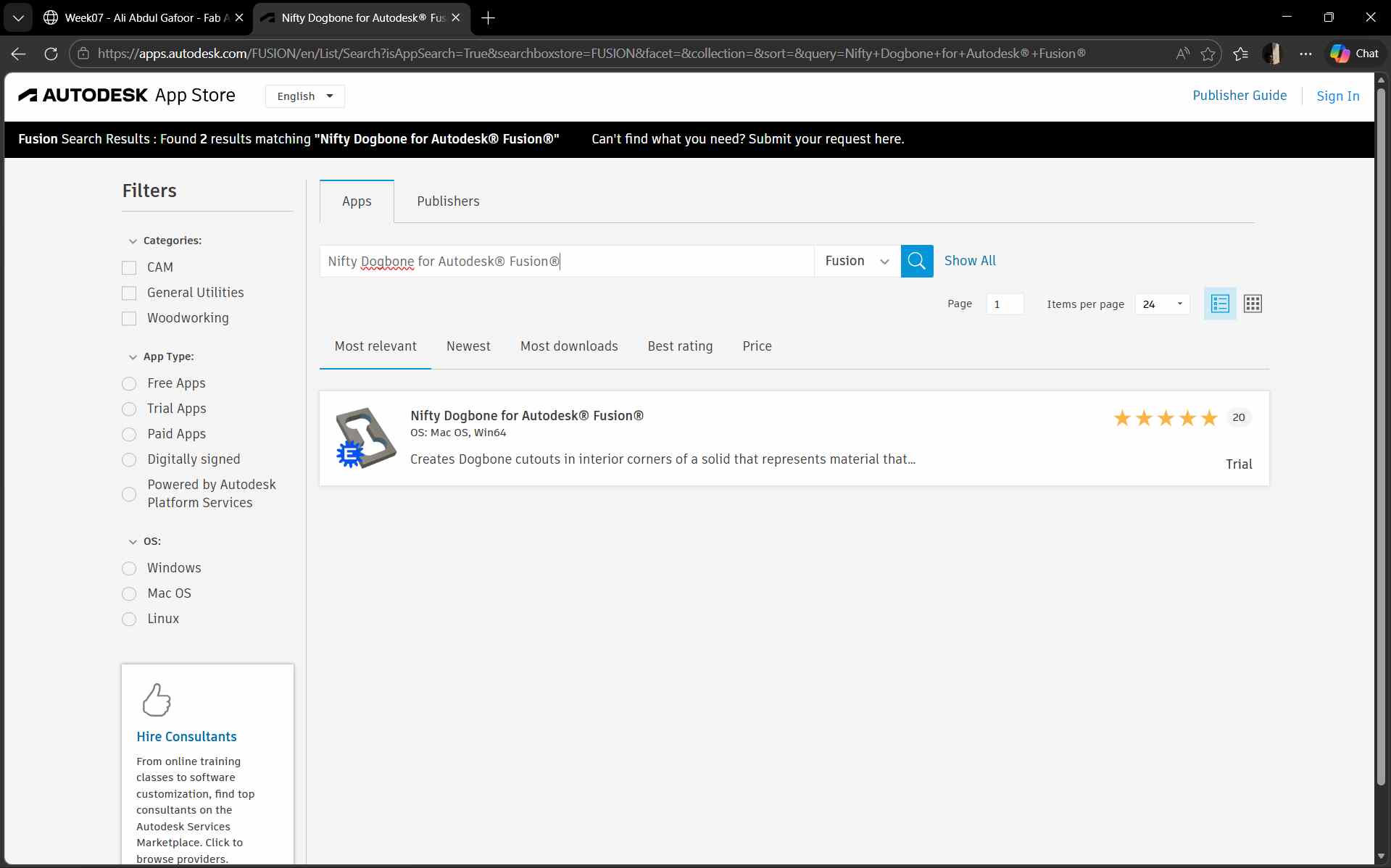Screen dimensions: 1391x868
Task: Open the Nifty Dogbone for Autodesk Fusion title
Action: tap(527, 416)
